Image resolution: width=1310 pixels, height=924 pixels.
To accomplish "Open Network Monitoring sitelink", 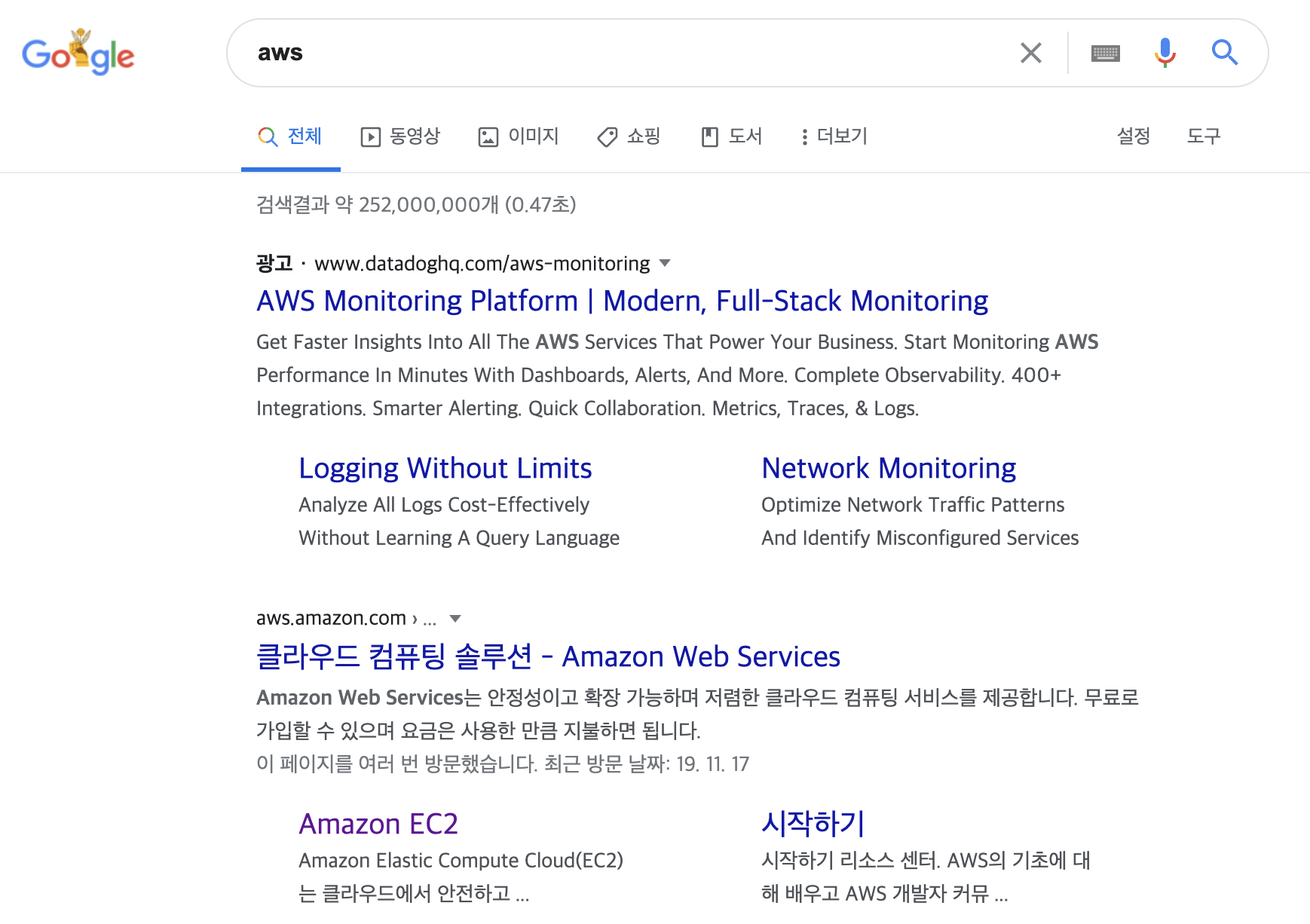I will click(889, 468).
